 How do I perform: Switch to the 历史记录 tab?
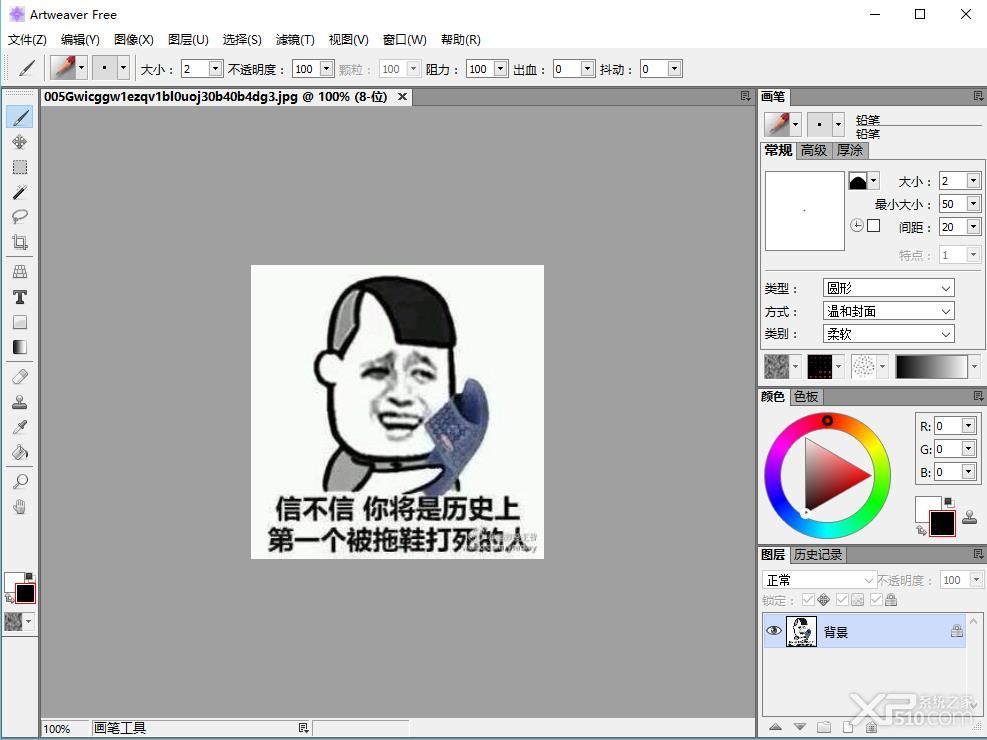[x=817, y=554]
